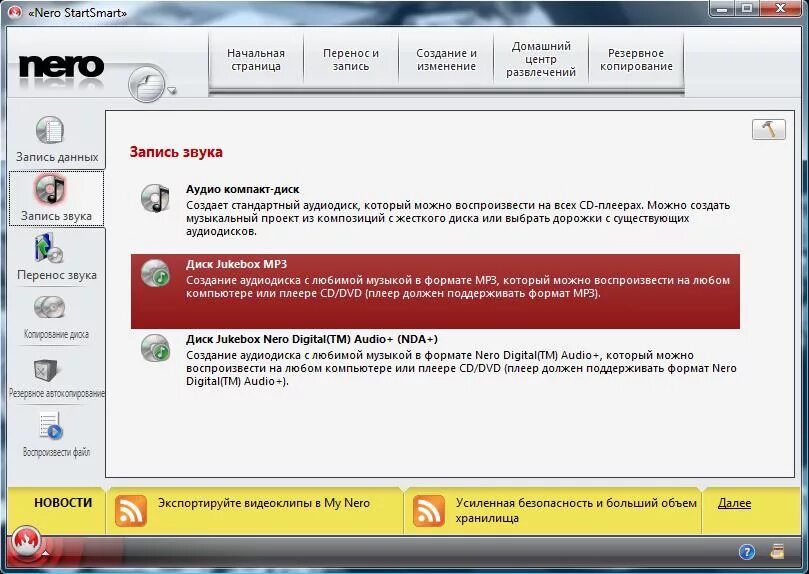Click the round application launcher icon near logo

(x=147, y=83)
